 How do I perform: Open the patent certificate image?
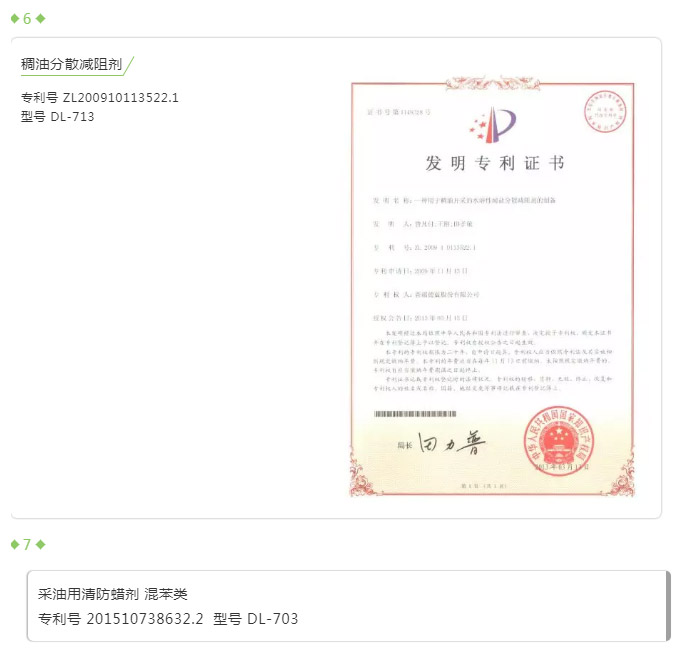click(492, 289)
